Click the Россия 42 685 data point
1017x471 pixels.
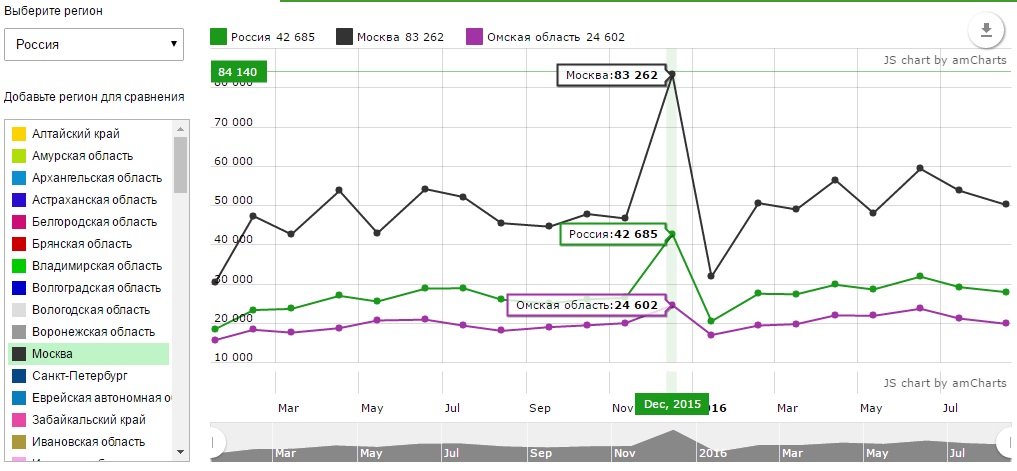(672, 234)
